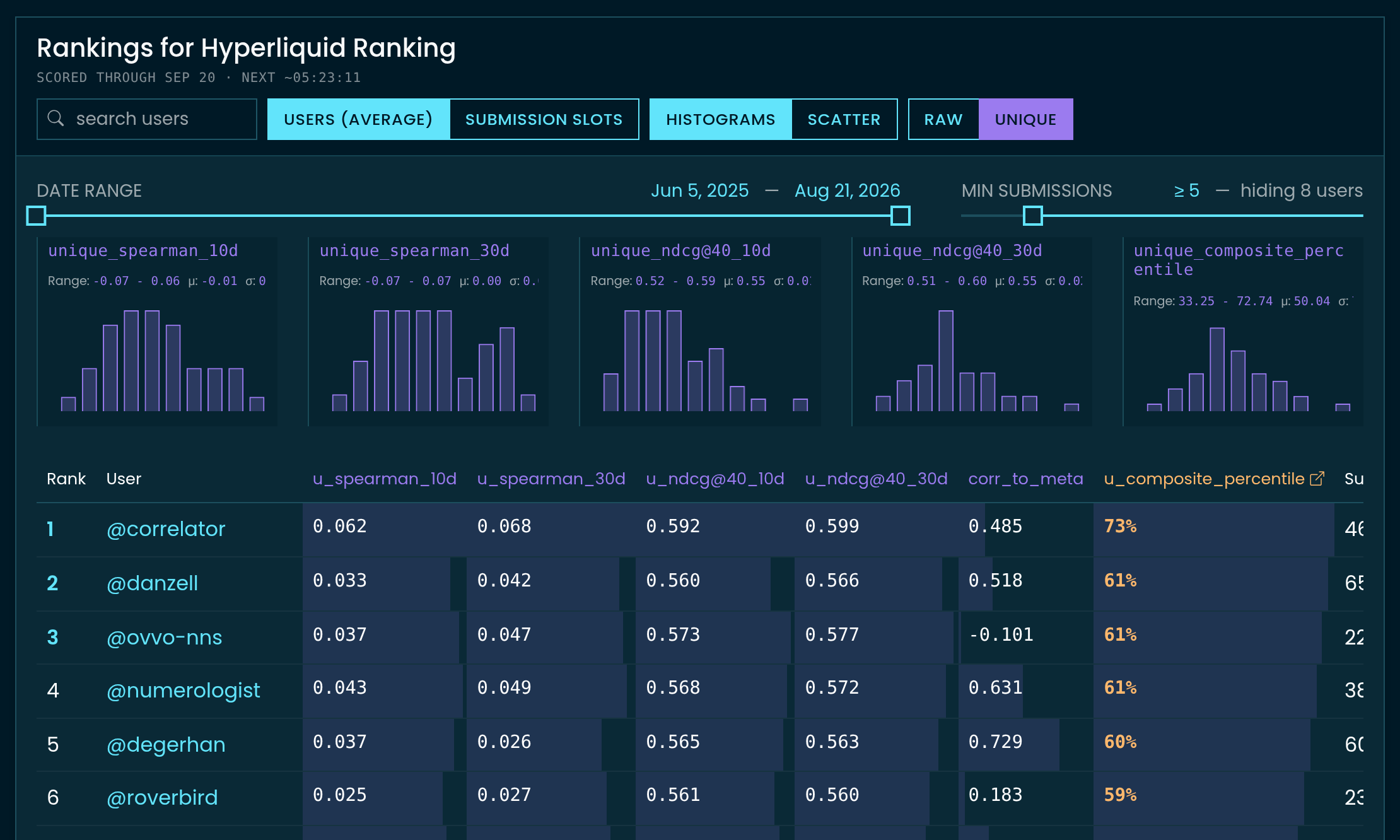Click the unique_ndcg@40_30d histogram
This screenshot has width=1400, height=840.
972,332
